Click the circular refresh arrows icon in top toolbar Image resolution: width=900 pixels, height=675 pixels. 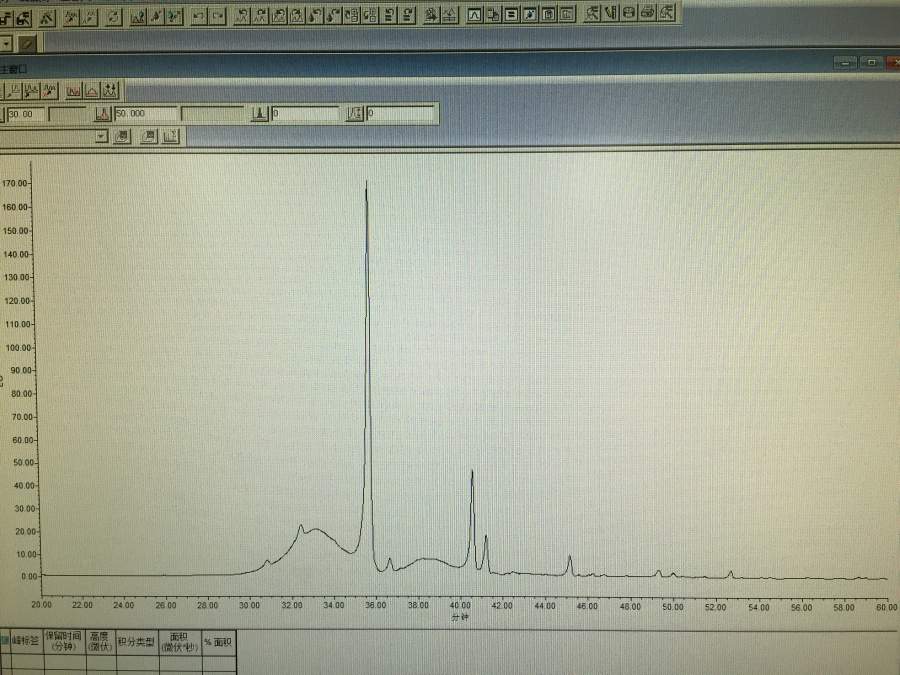click(x=114, y=18)
